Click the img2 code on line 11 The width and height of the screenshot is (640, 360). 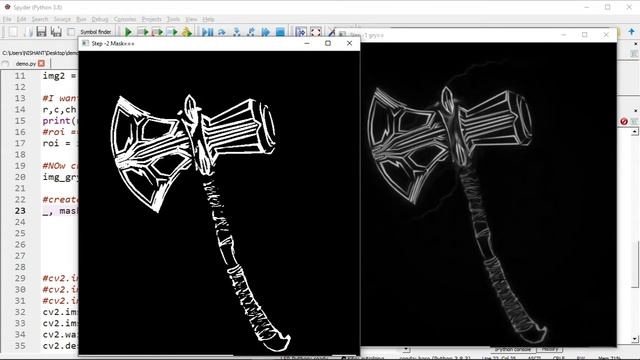pos(60,76)
